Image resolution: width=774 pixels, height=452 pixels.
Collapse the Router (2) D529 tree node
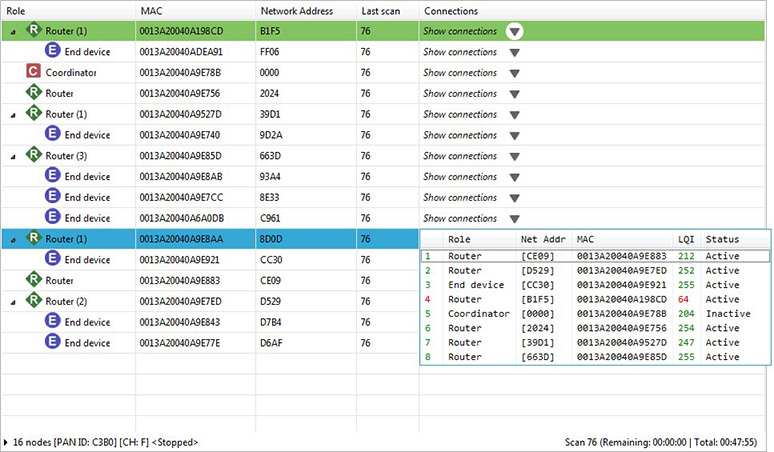(x=13, y=302)
